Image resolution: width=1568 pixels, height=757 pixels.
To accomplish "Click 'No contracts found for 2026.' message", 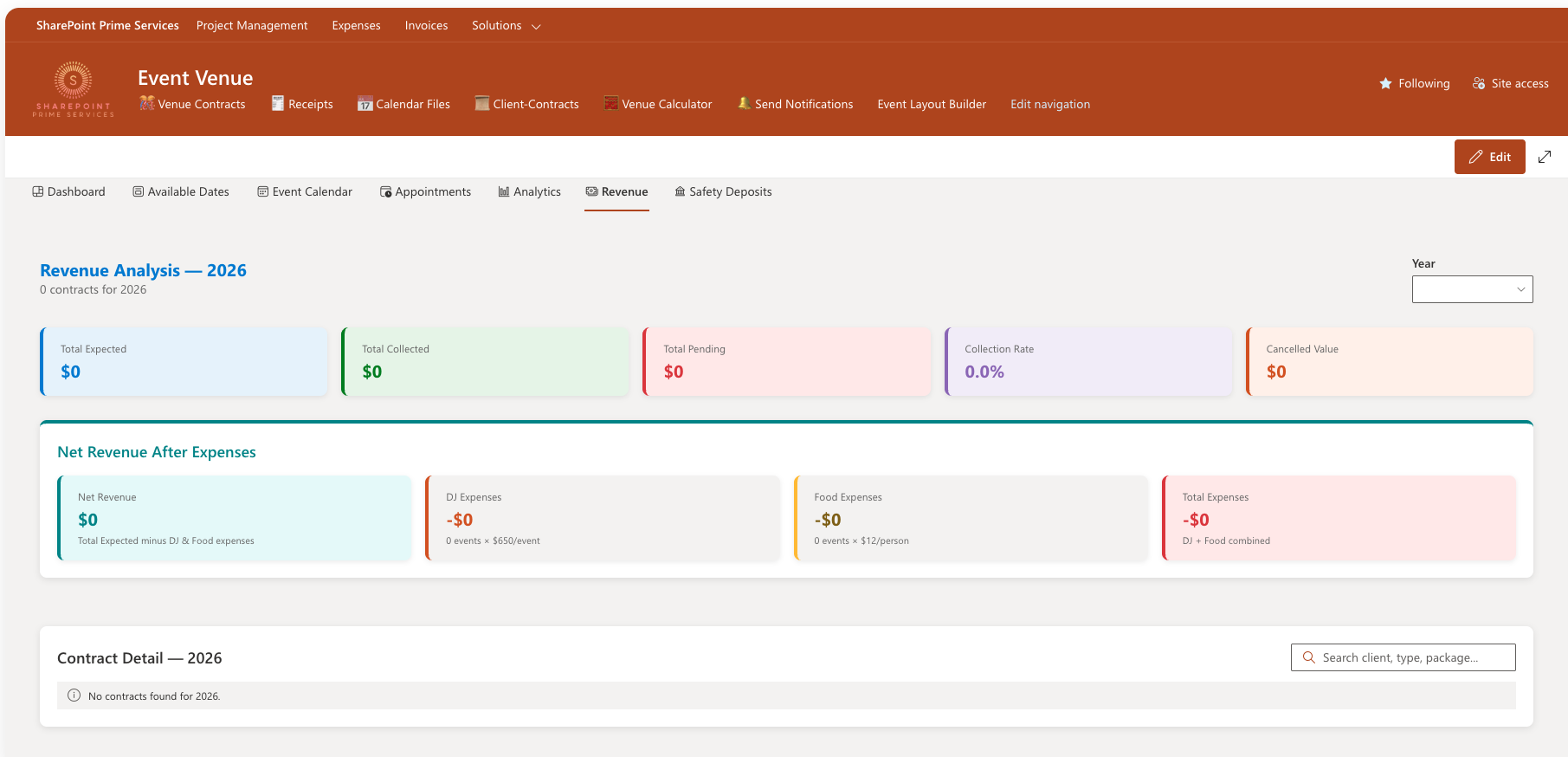I will [x=154, y=696].
